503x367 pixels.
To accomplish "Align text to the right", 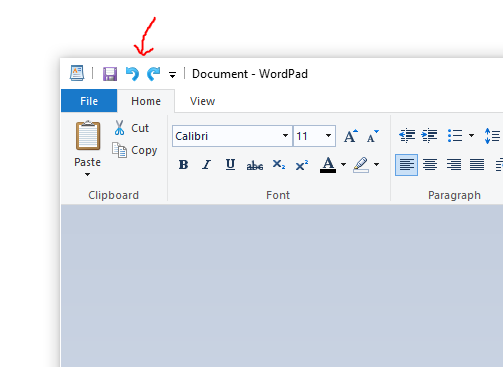I will 454,165.
